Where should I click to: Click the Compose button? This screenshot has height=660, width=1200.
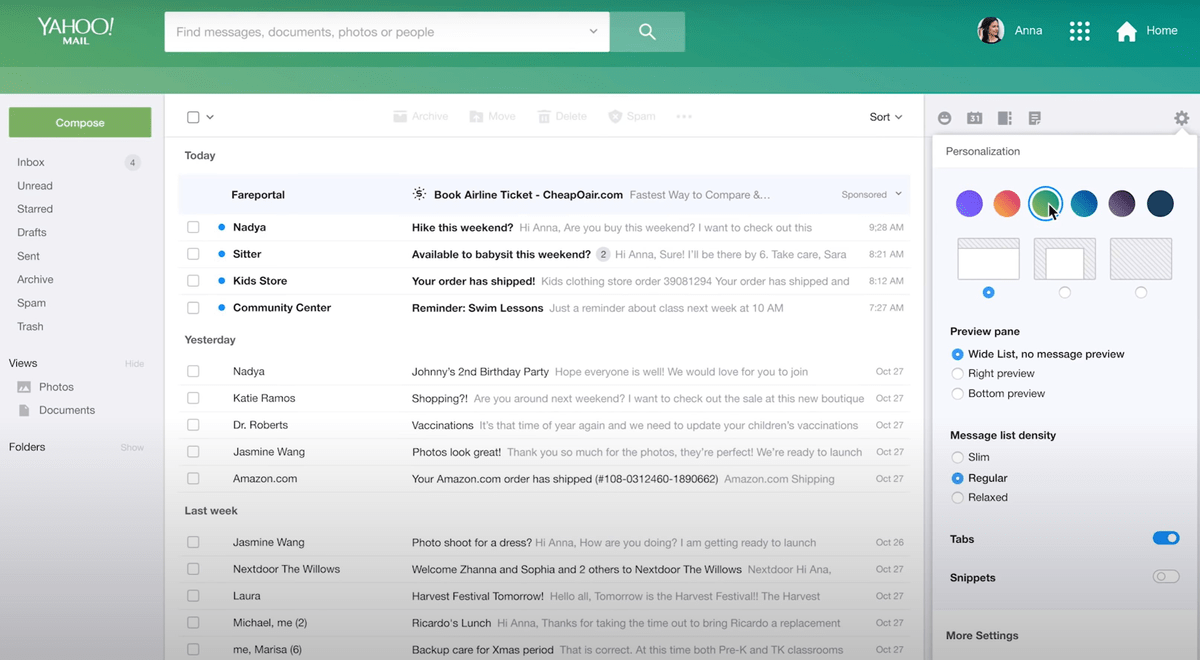(80, 123)
